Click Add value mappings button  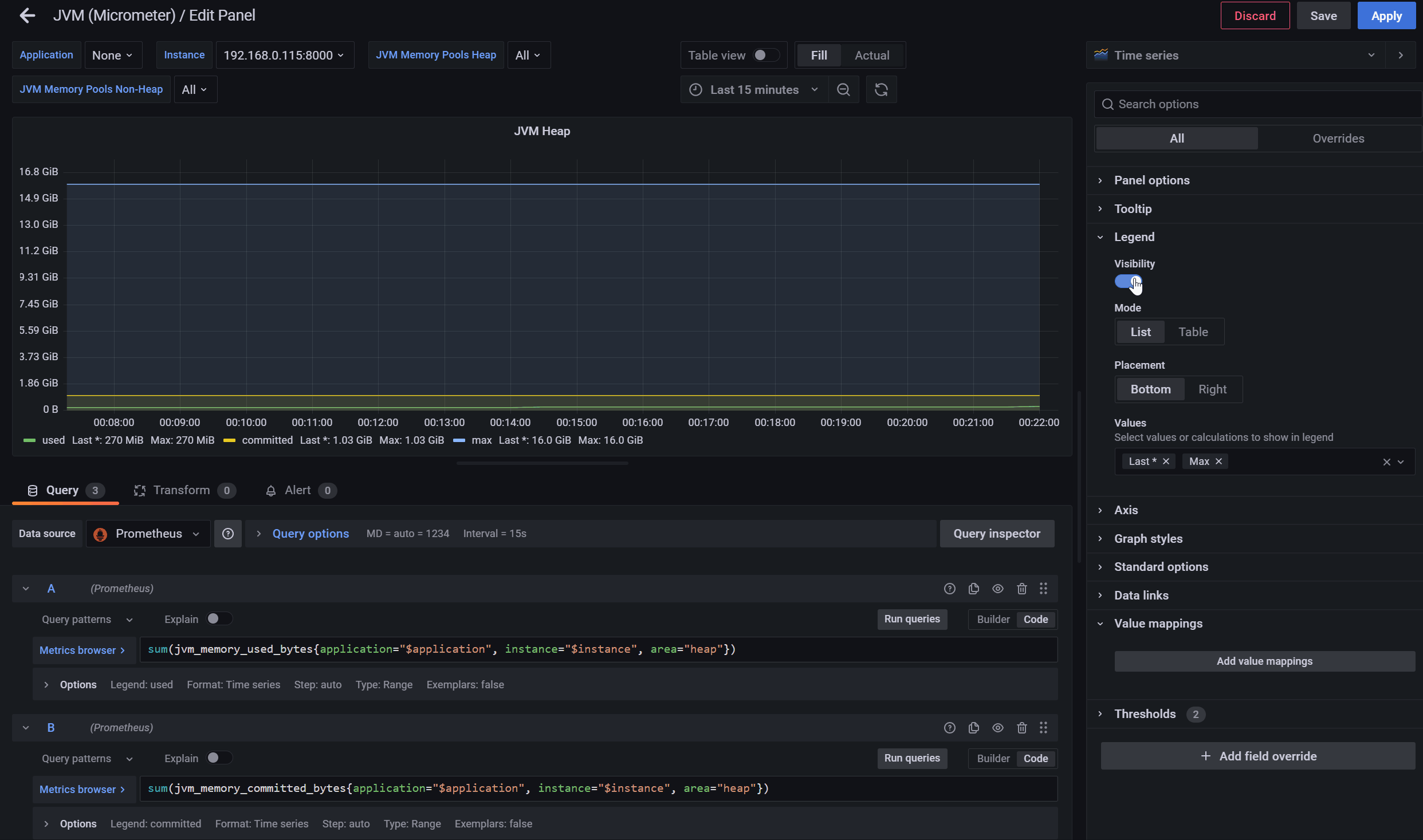click(1264, 660)
